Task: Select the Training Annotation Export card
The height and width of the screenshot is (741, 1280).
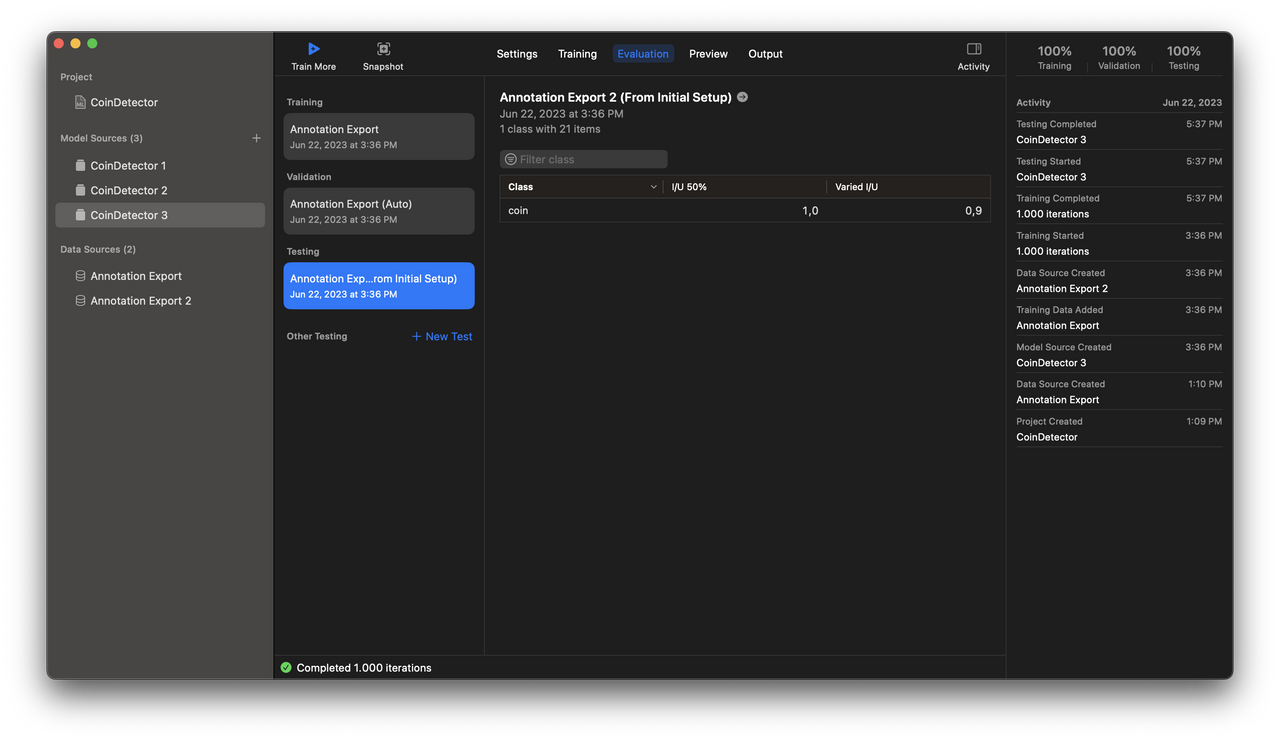Action: point(379,136)
